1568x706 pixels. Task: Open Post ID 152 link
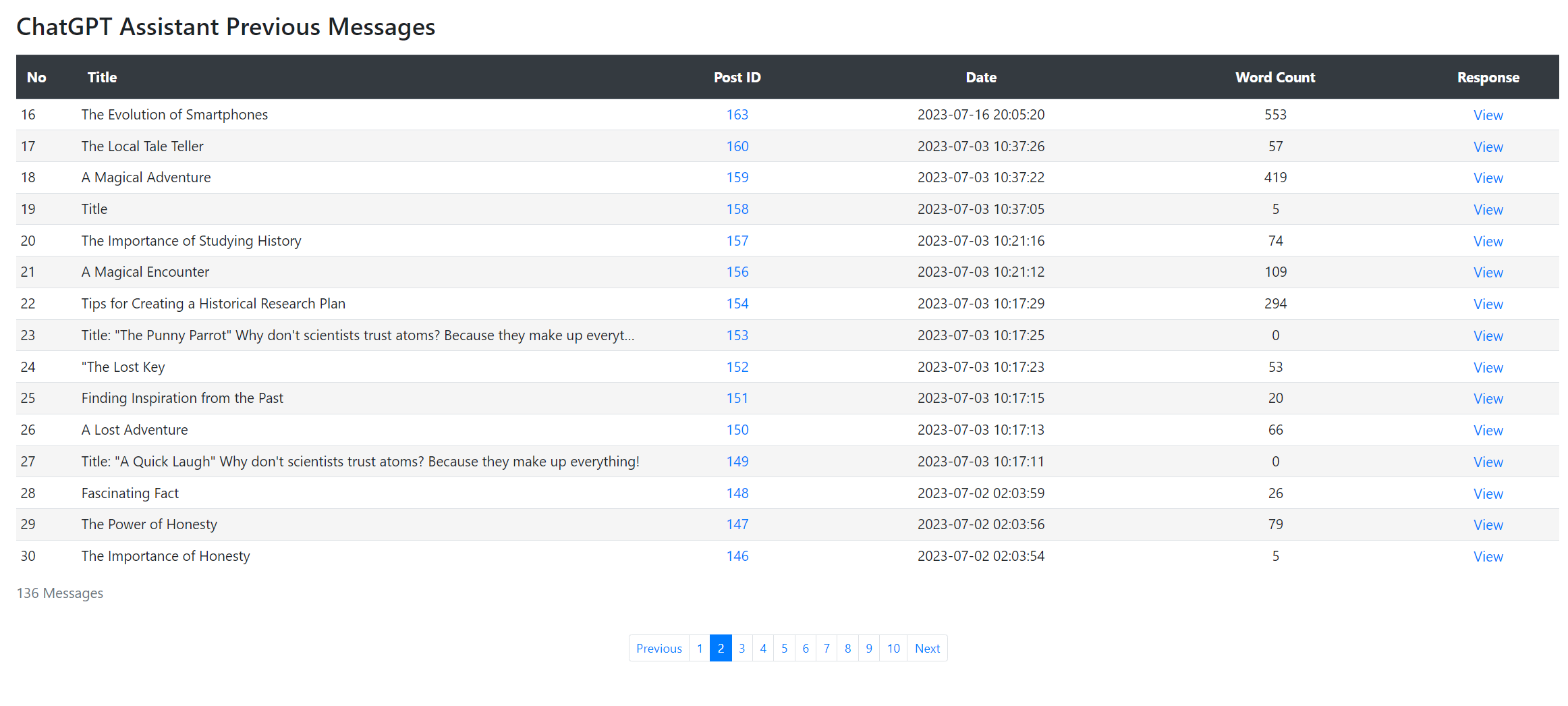tap(737, 367)
